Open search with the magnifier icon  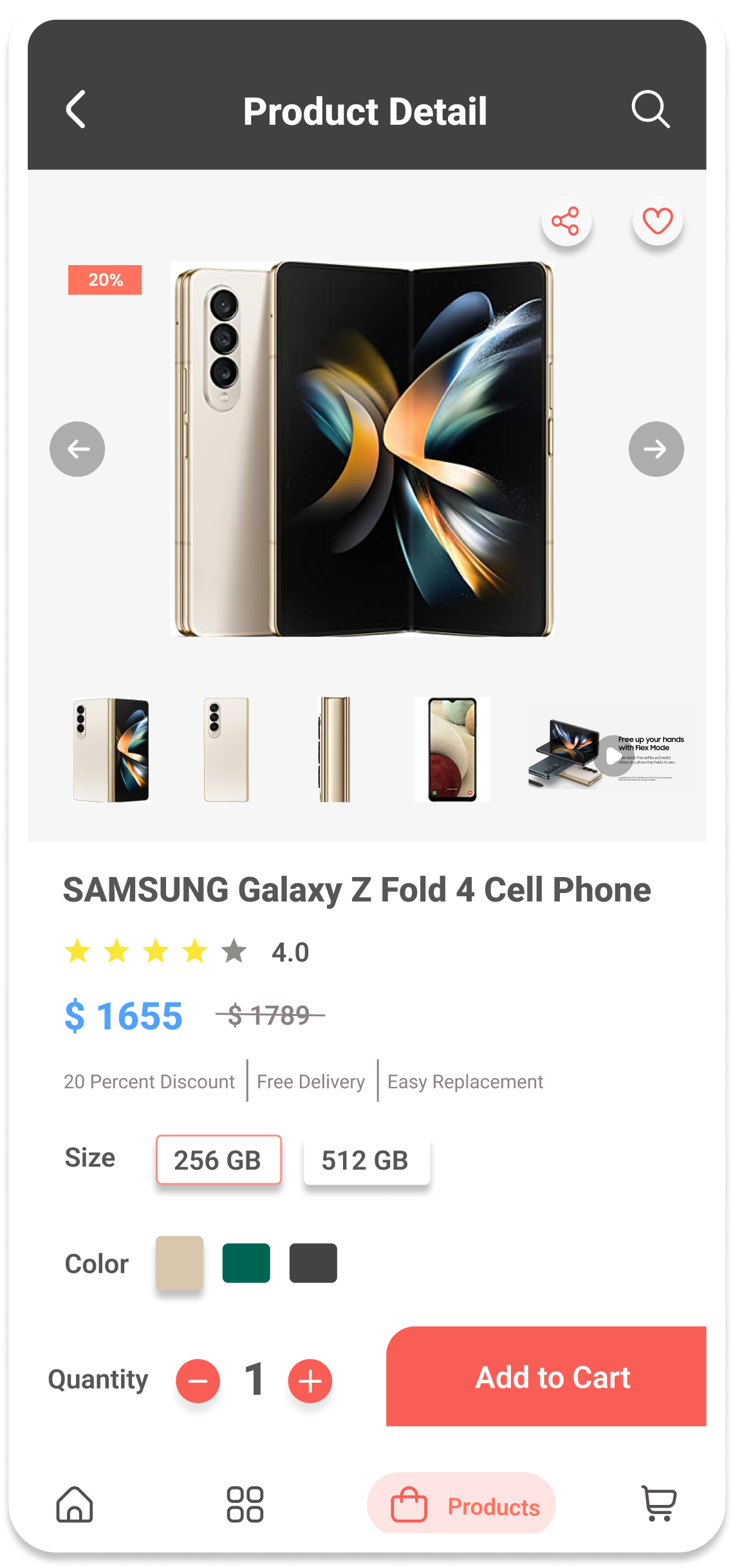(x=651, y=109)
